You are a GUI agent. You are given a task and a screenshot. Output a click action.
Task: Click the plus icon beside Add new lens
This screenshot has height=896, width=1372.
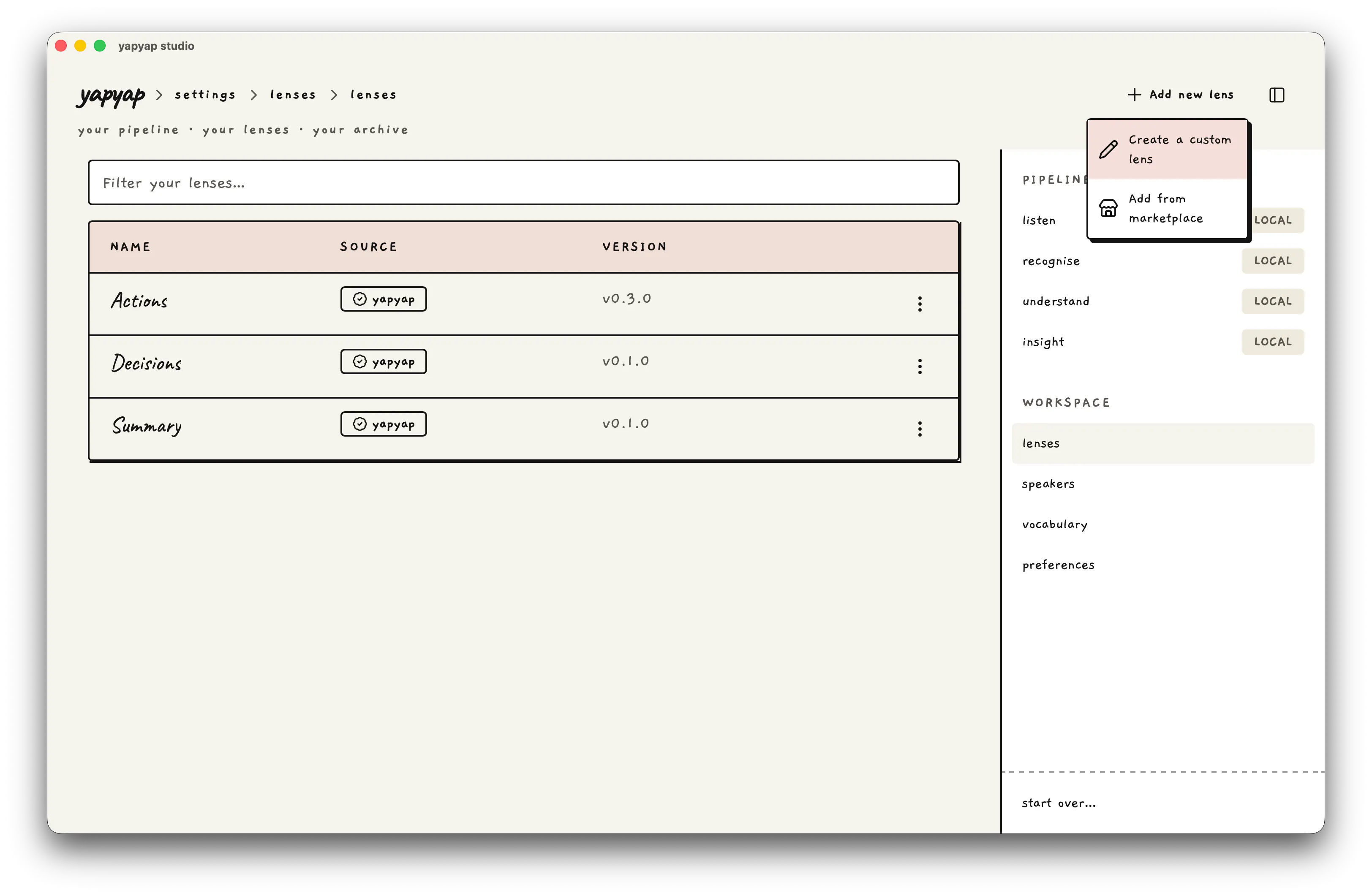click(x=1134, y=95)
